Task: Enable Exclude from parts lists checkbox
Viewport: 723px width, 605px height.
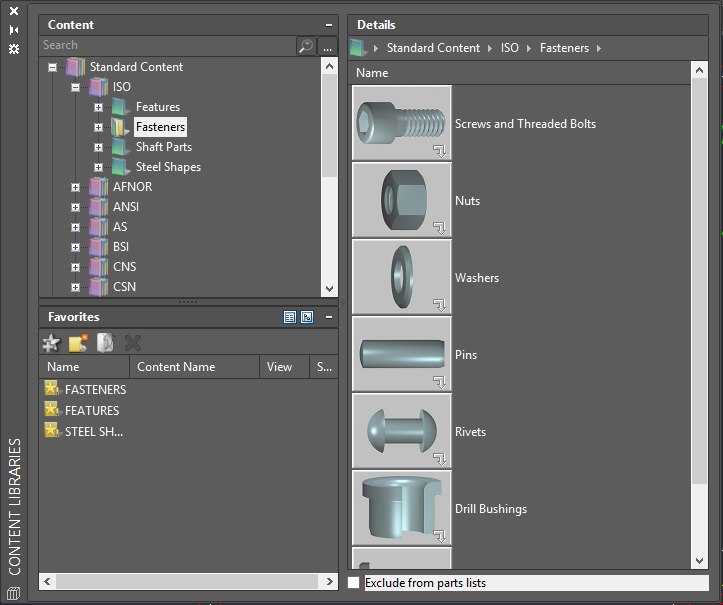Action: (354, 582)
